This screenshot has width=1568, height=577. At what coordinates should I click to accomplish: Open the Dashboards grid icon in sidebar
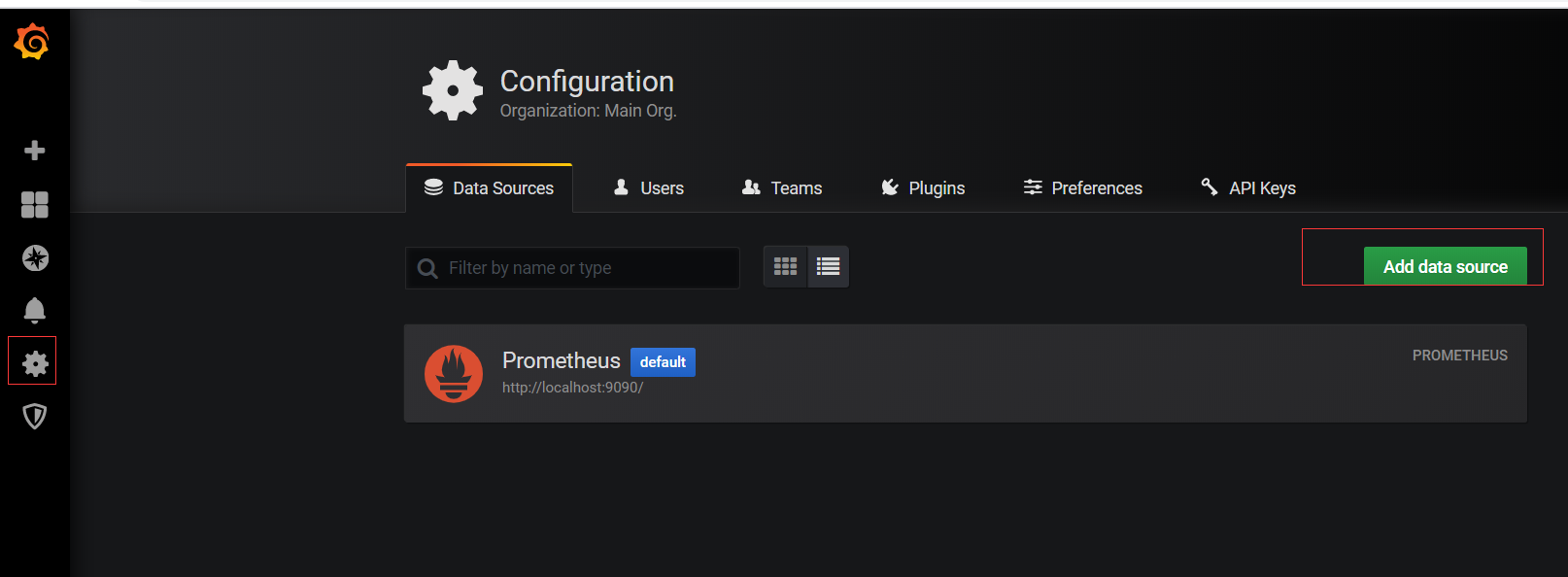point(35,204)
